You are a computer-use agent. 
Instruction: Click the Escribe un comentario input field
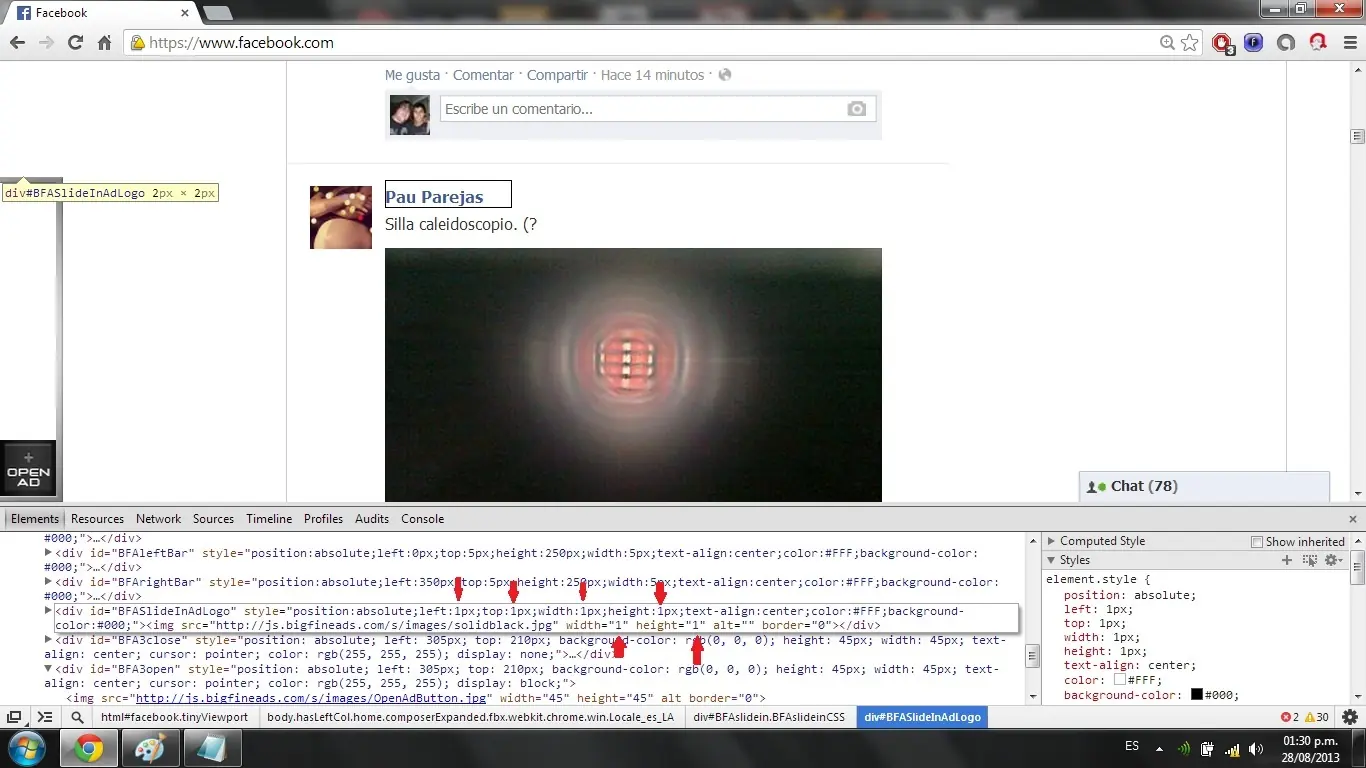pos(656,109)
